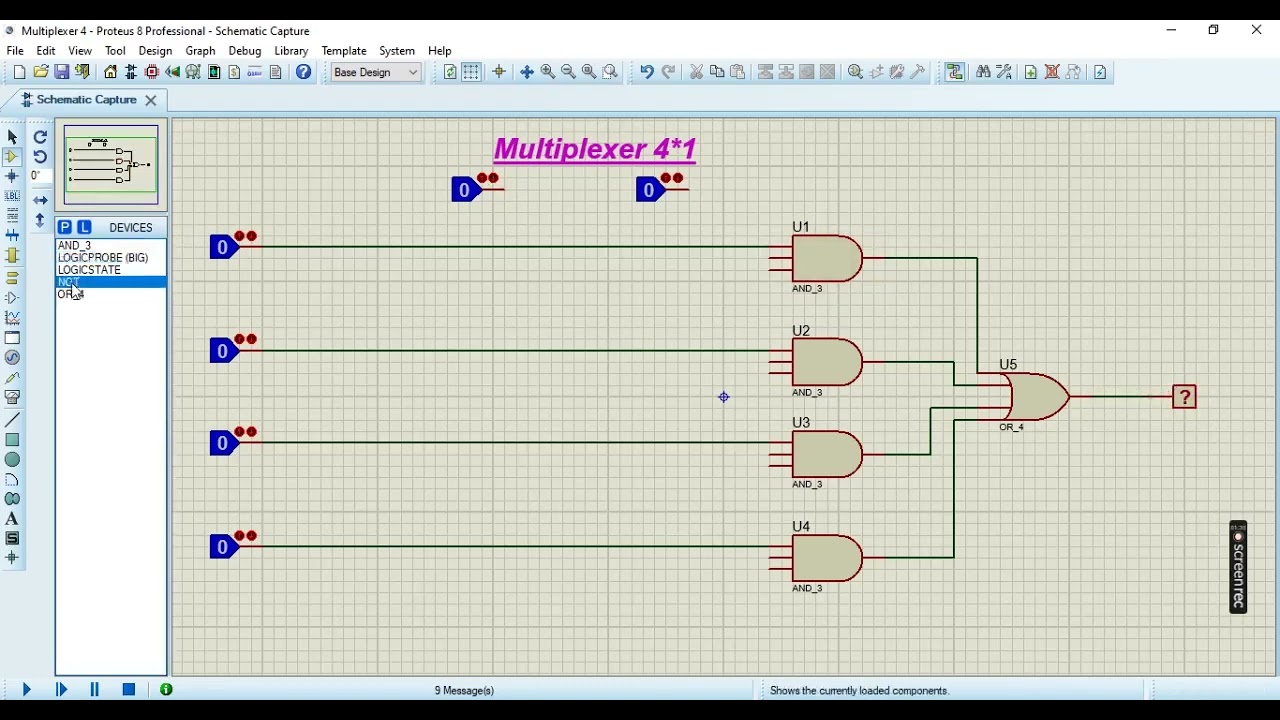Activate the Junction dot mode
The height and width of the screenshot is (720, 1280).
(x=12, y=176)
